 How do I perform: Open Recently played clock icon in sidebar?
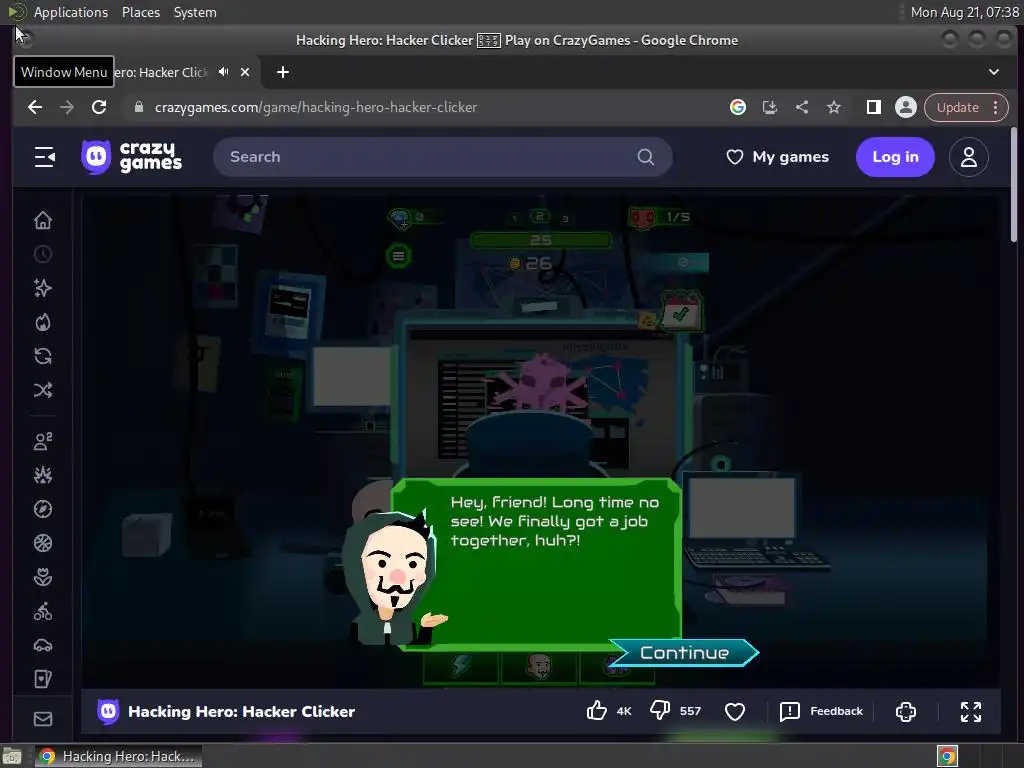click(43, 255)
